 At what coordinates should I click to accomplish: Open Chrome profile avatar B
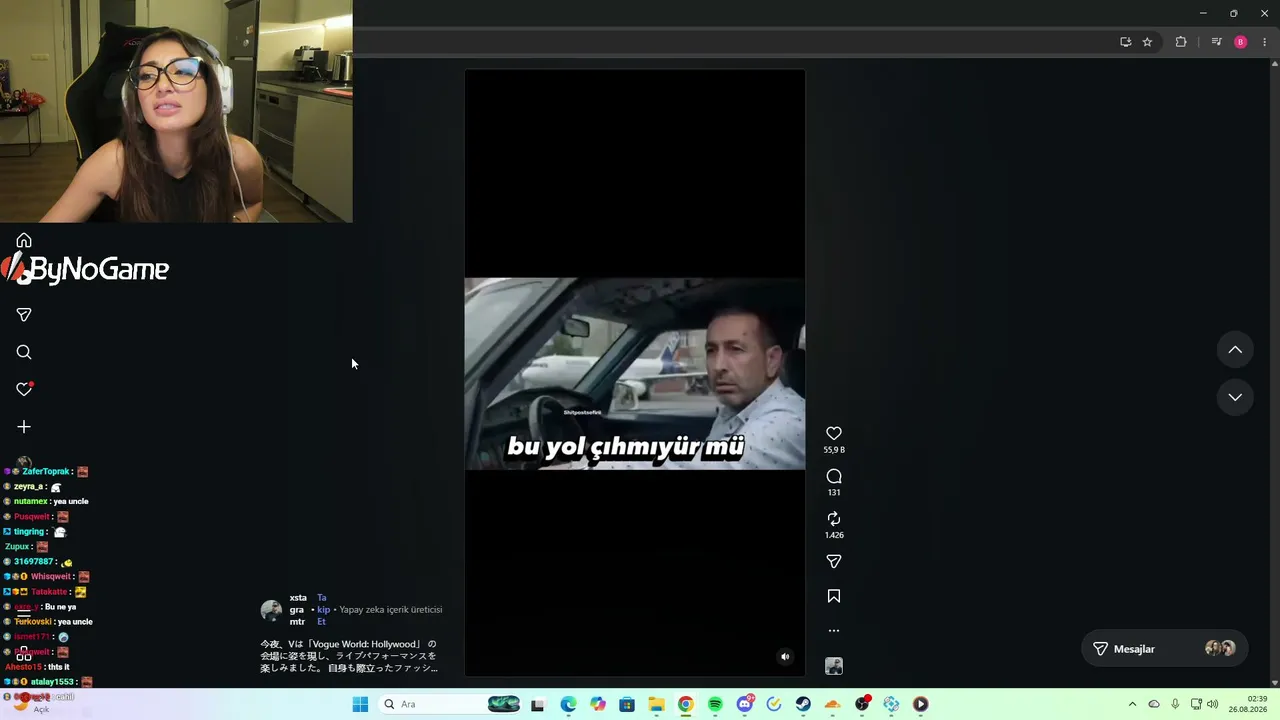[x=1241, y=42]
